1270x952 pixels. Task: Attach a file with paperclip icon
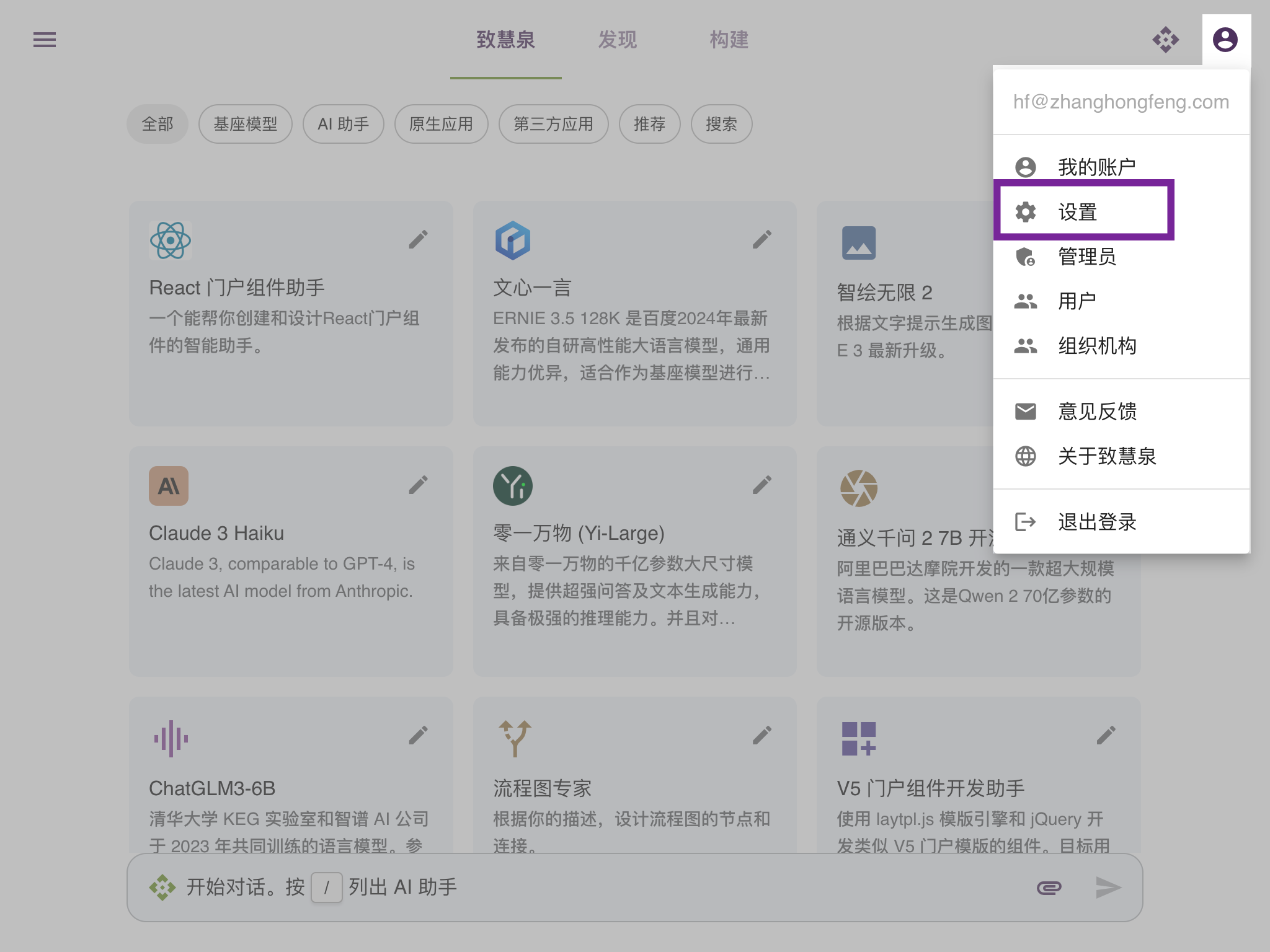pos(1049,888)
